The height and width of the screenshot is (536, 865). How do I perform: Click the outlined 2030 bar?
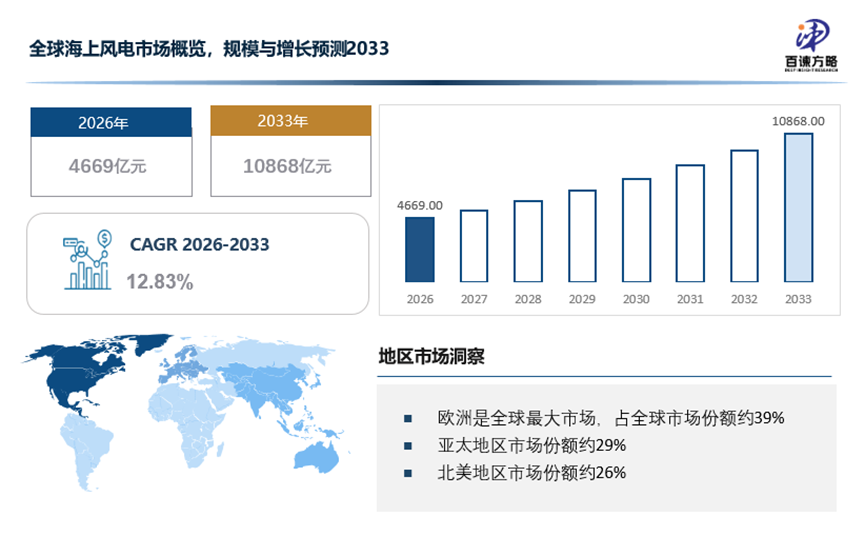click(636, 230)
